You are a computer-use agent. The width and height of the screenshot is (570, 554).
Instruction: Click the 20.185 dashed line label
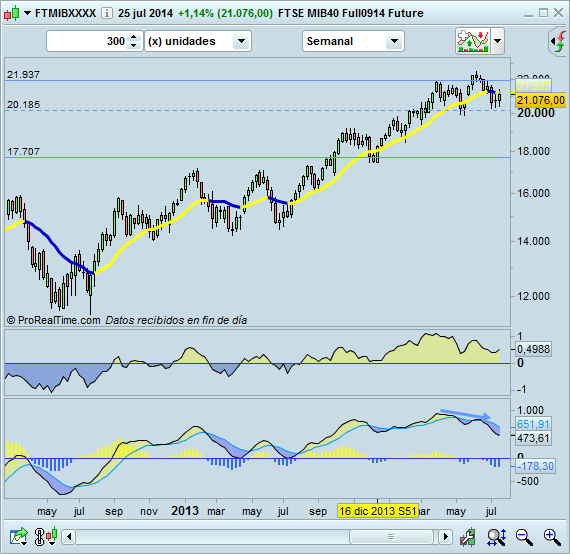coord(23,105)
